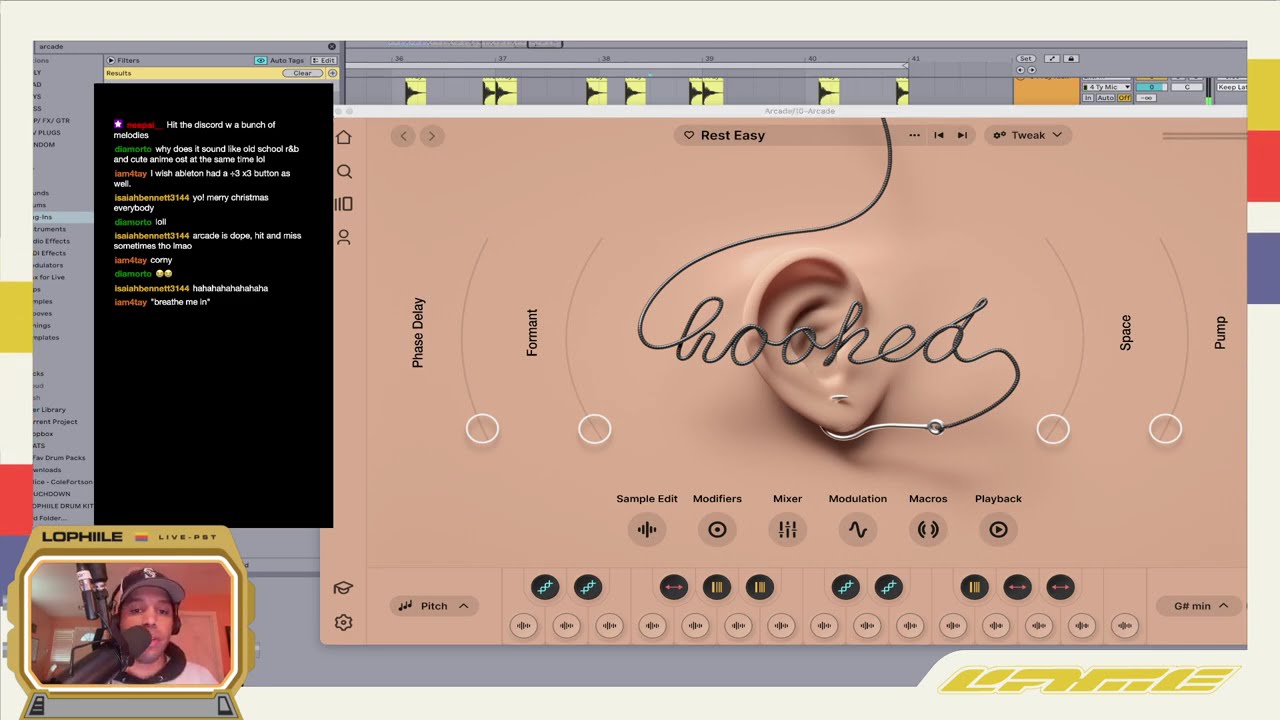Clear the browser search with the X icon
Viewport: 1280px width, 720px height.
pos(332,46)
